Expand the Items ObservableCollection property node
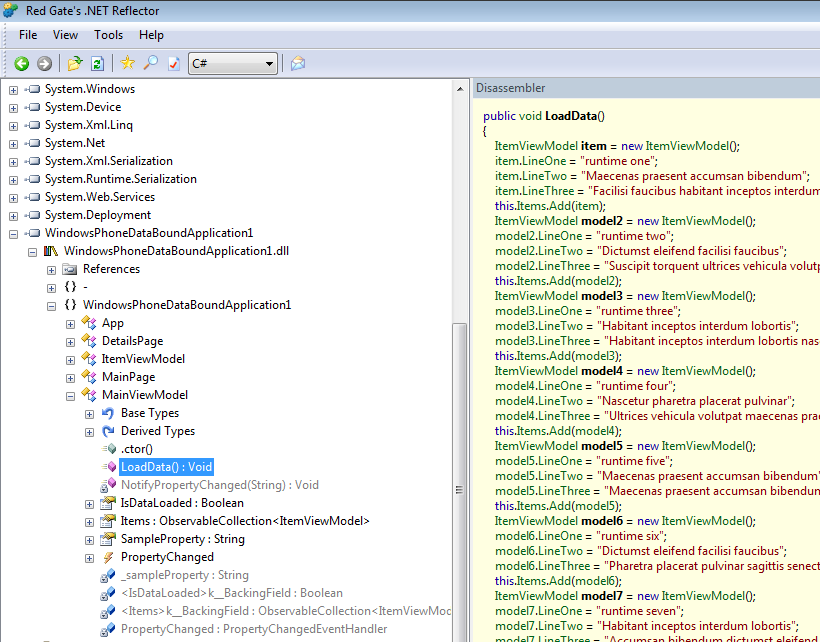The image size is (820, 642). [x=89, y=522]
